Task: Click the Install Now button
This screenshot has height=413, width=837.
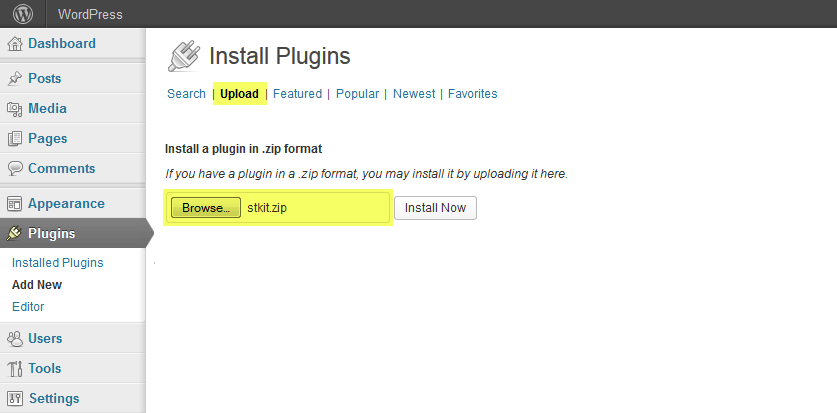Action: [x=435, y=208]
